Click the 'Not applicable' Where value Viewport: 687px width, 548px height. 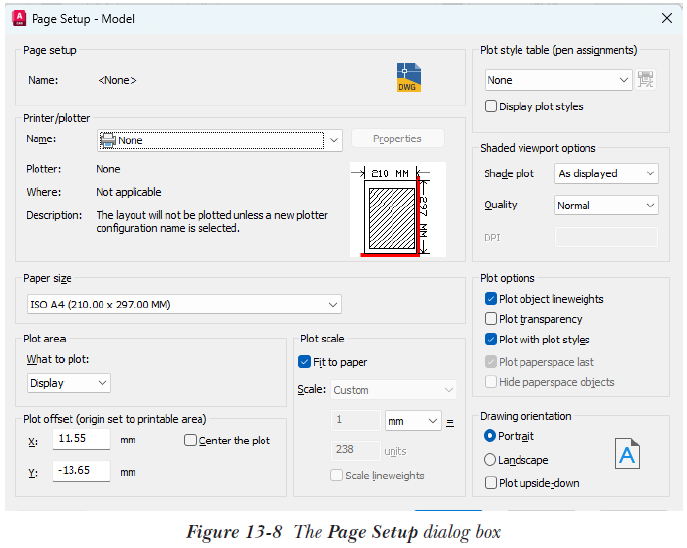click(x=129, y=192)
